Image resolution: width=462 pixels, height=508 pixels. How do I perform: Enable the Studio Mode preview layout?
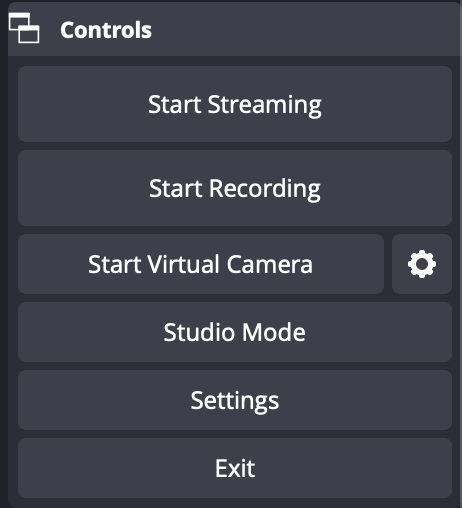pyautogui.click(x=235, y=332)
